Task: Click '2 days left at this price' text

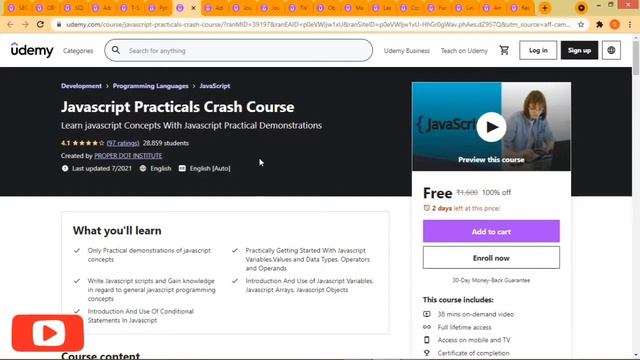Action: (466, 208)
